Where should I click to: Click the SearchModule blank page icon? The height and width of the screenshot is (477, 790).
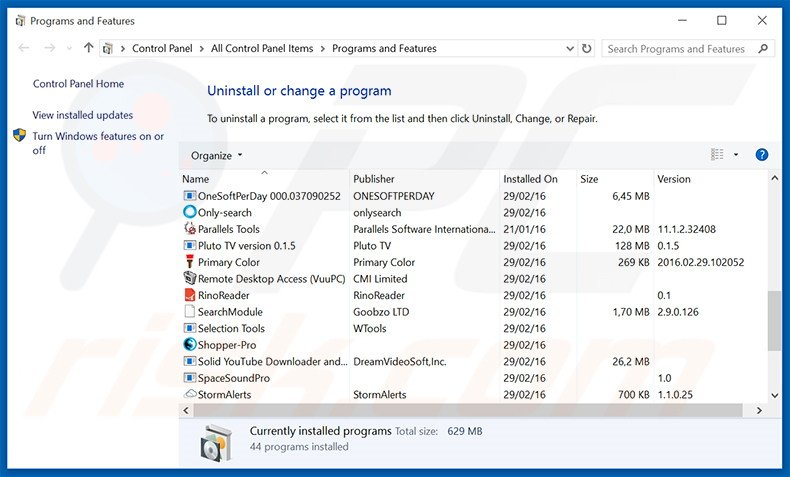coord(189,311)
